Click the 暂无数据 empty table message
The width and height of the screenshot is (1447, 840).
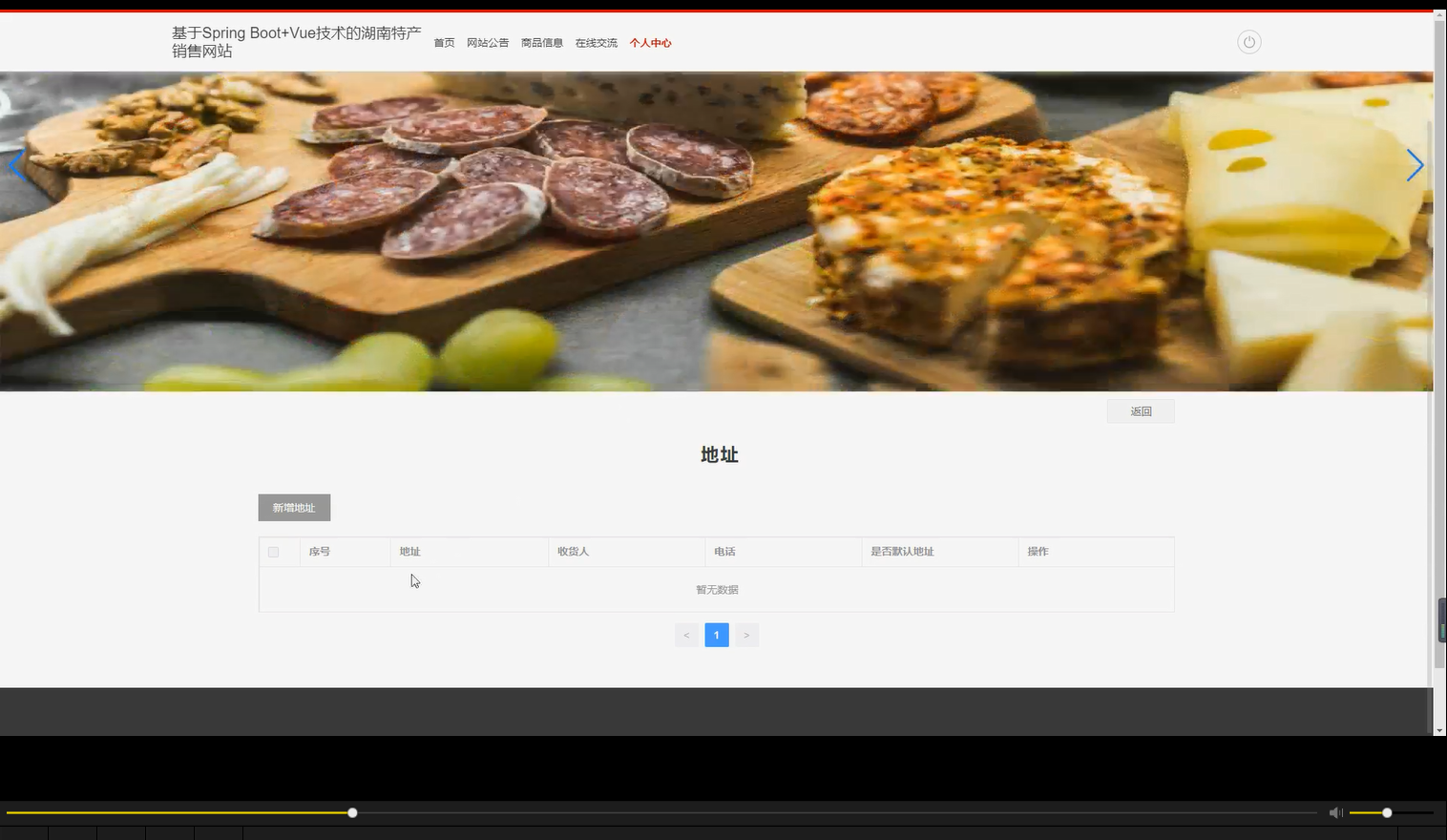(x=717, y=590)
